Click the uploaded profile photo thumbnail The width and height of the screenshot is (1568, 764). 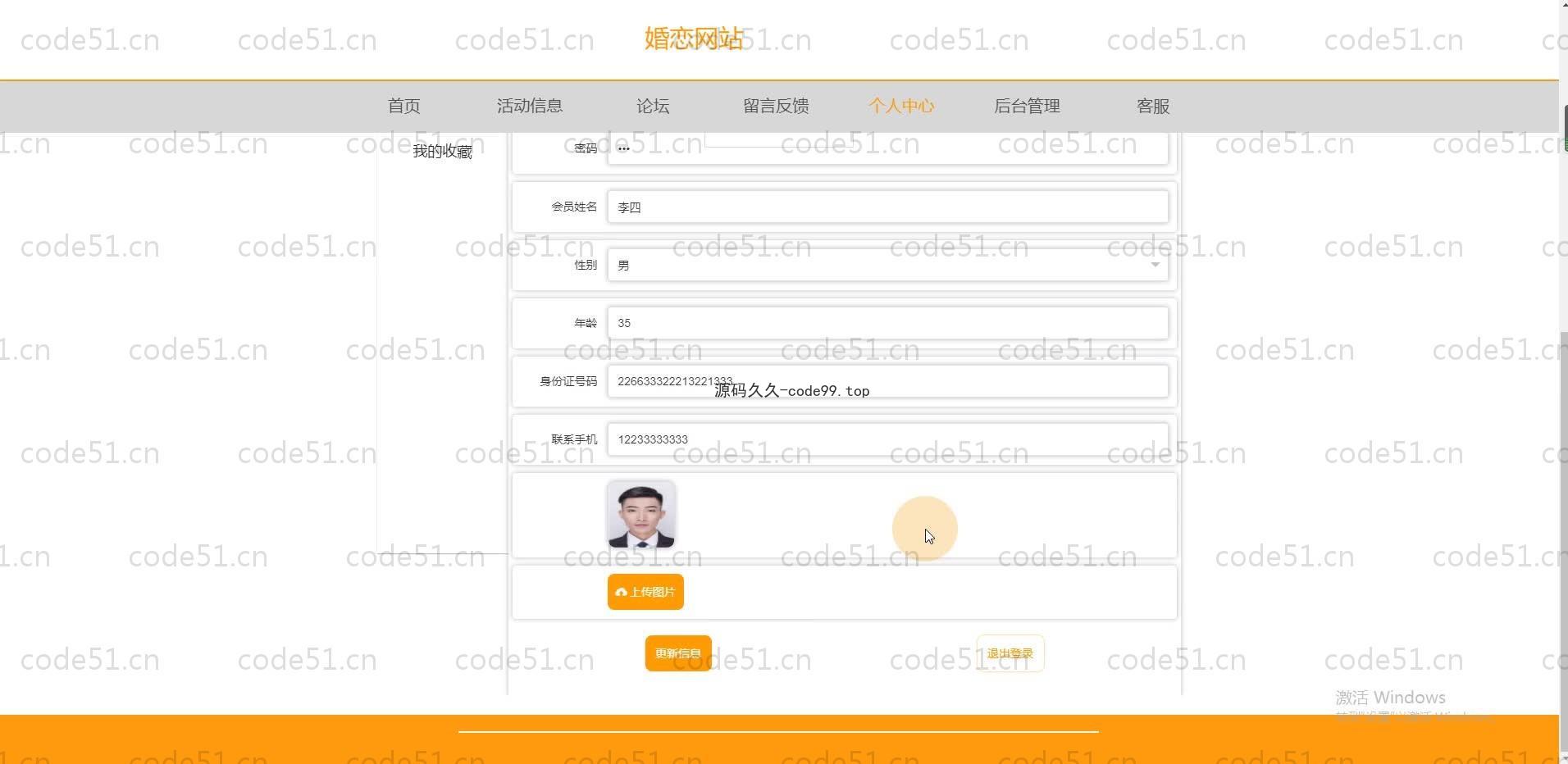tap(641, 515)
